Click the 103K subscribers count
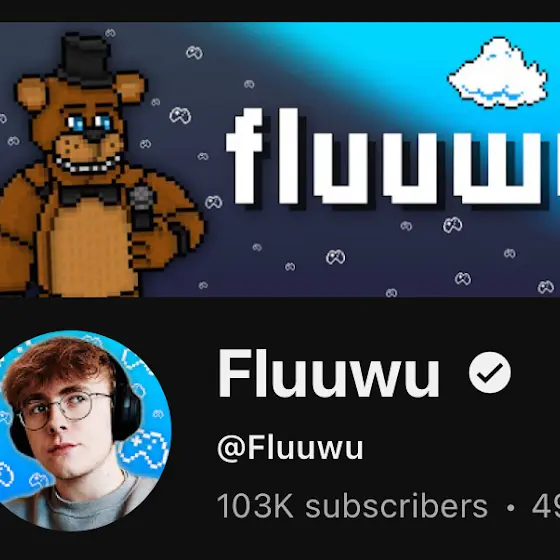The width and height of the screenshot is (560, 560). 352,505
